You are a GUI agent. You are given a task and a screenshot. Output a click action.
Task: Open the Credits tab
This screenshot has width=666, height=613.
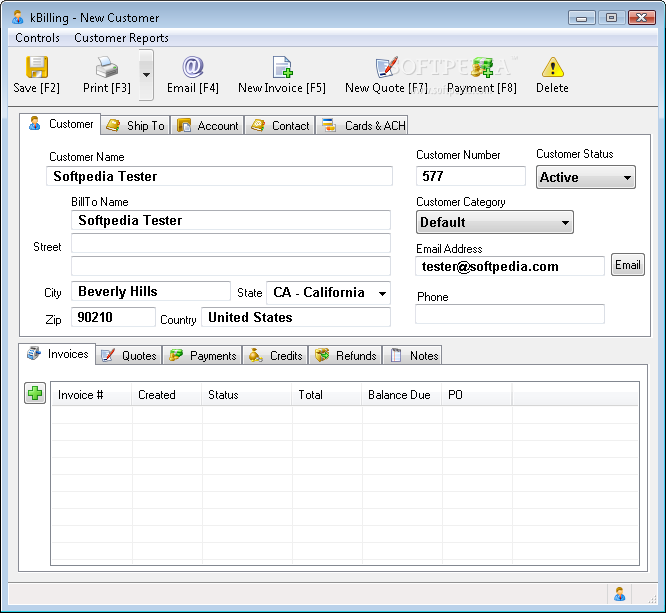pos(276,356)
